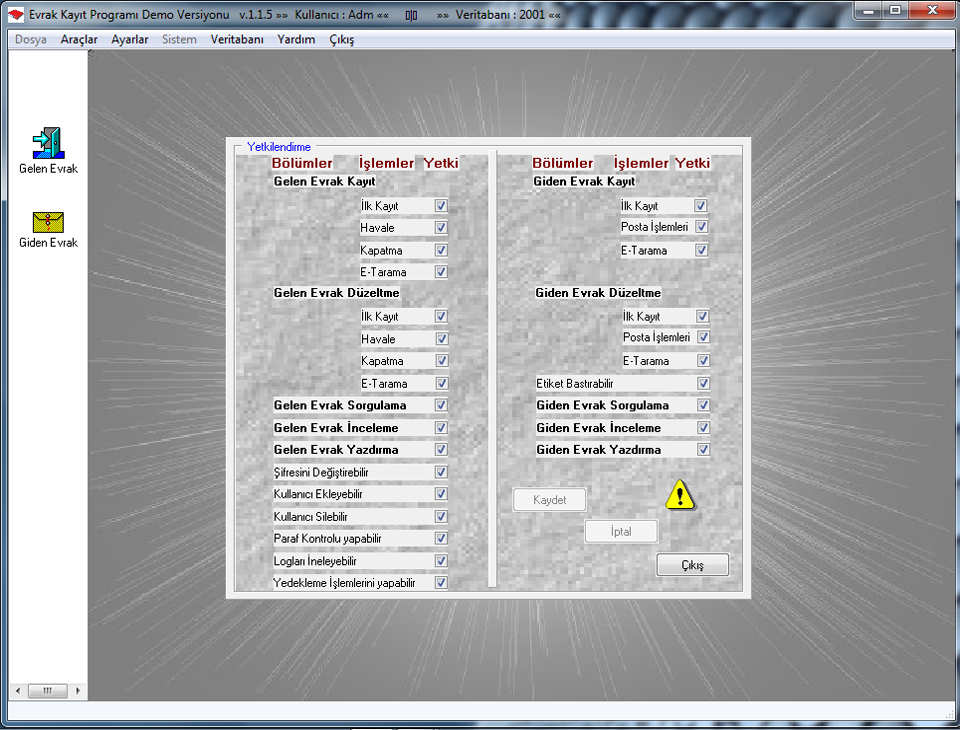Screen dimensions: 960x730
Task: Toggle Kapatma under Gelen Evrak Kayıt
Action: pos(441,250)
